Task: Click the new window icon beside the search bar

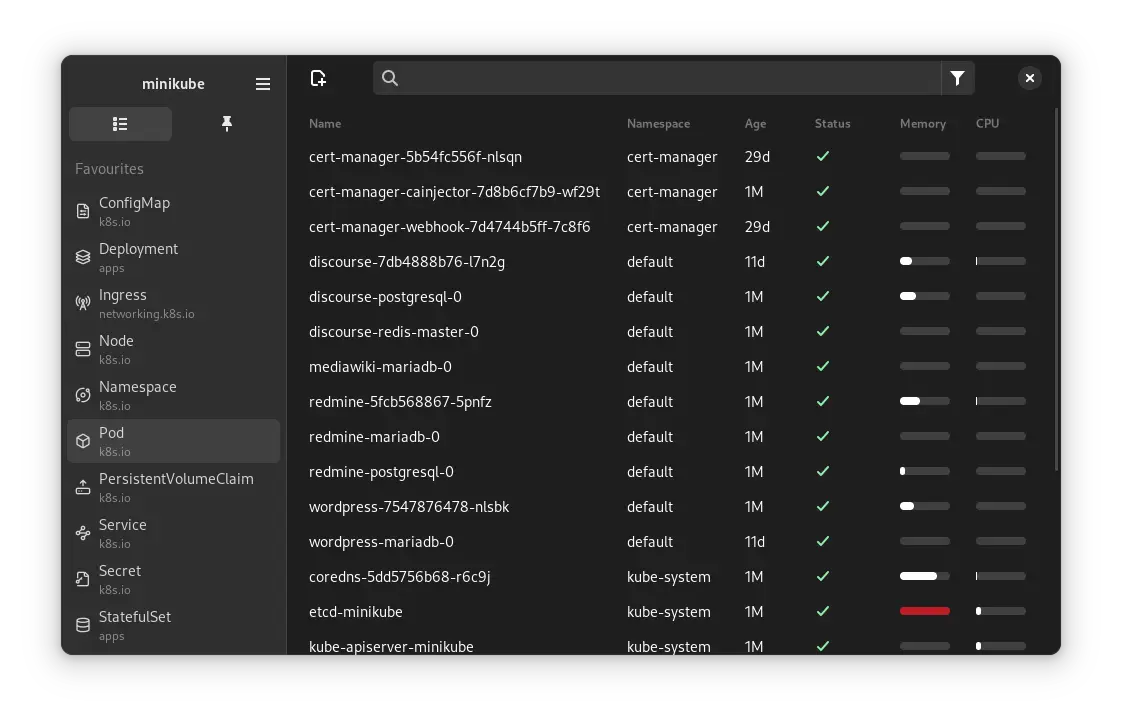Action: (318, 77)
